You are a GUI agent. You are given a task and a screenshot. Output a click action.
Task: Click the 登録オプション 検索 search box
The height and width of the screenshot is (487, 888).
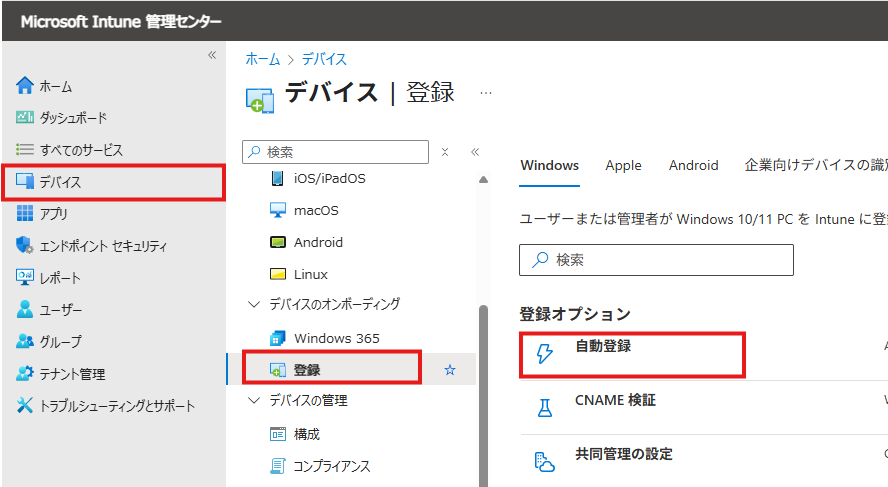[x=656, y=260]
